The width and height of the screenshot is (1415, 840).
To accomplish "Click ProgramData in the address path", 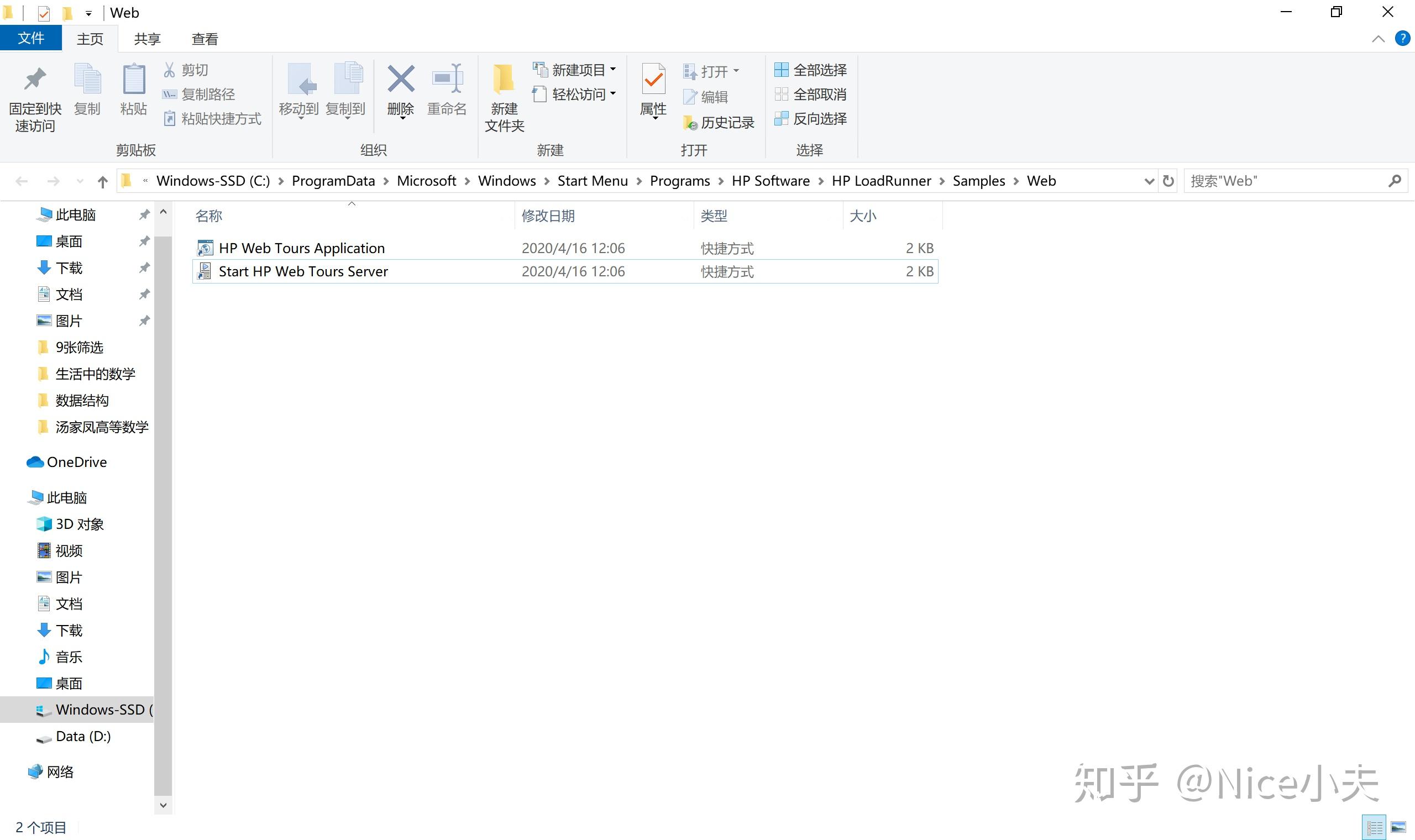I will point(333,181).
